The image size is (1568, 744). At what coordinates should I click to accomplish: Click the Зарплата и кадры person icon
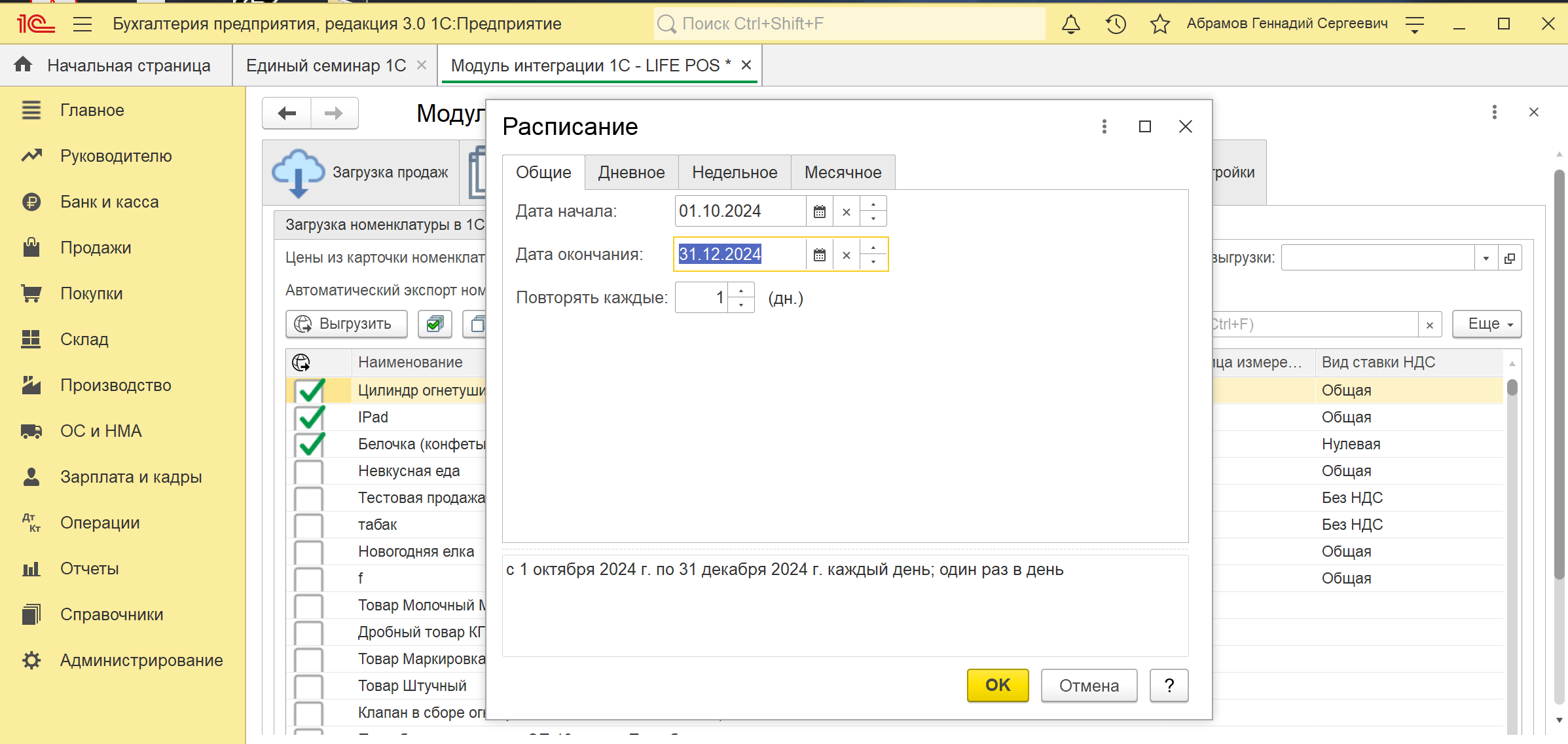[31, 477]
